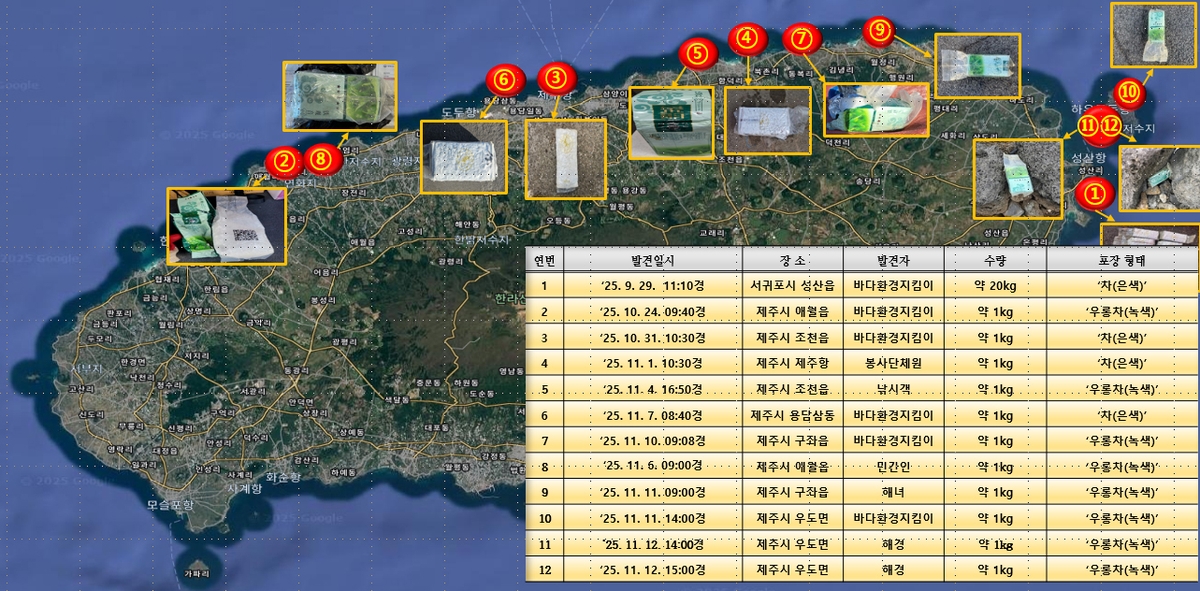This screenshot has width=1200, height=591.
Task: Click map marker number 3
Action: pos(556,77)
